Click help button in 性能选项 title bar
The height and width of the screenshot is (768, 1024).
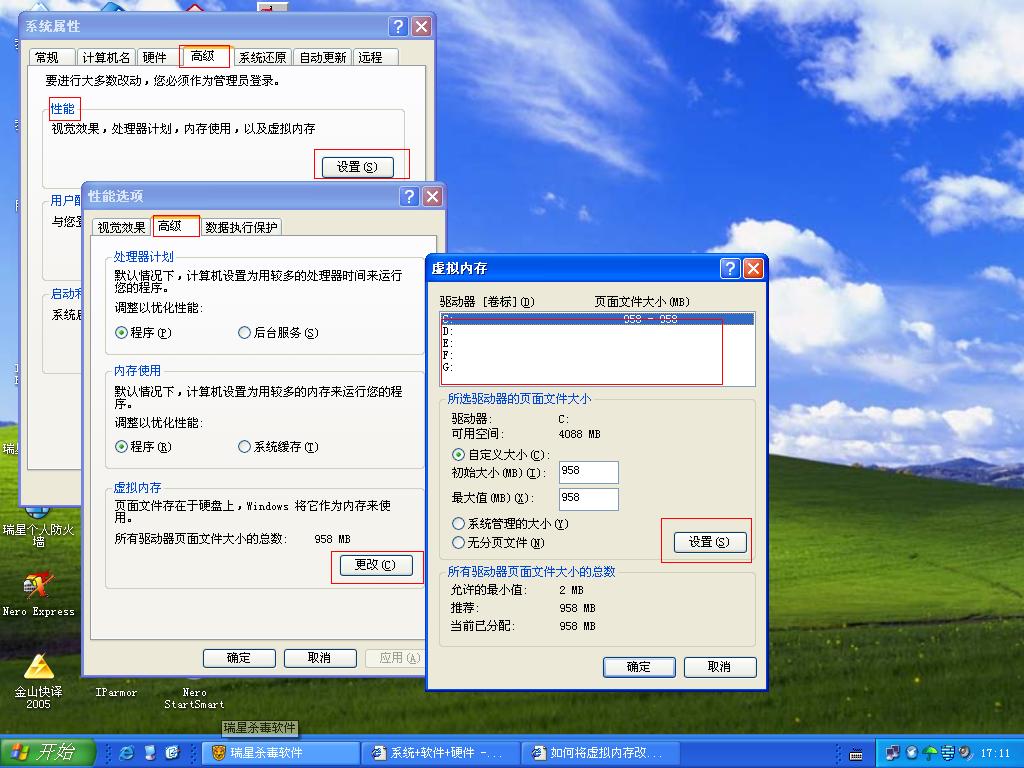(409, 197)
